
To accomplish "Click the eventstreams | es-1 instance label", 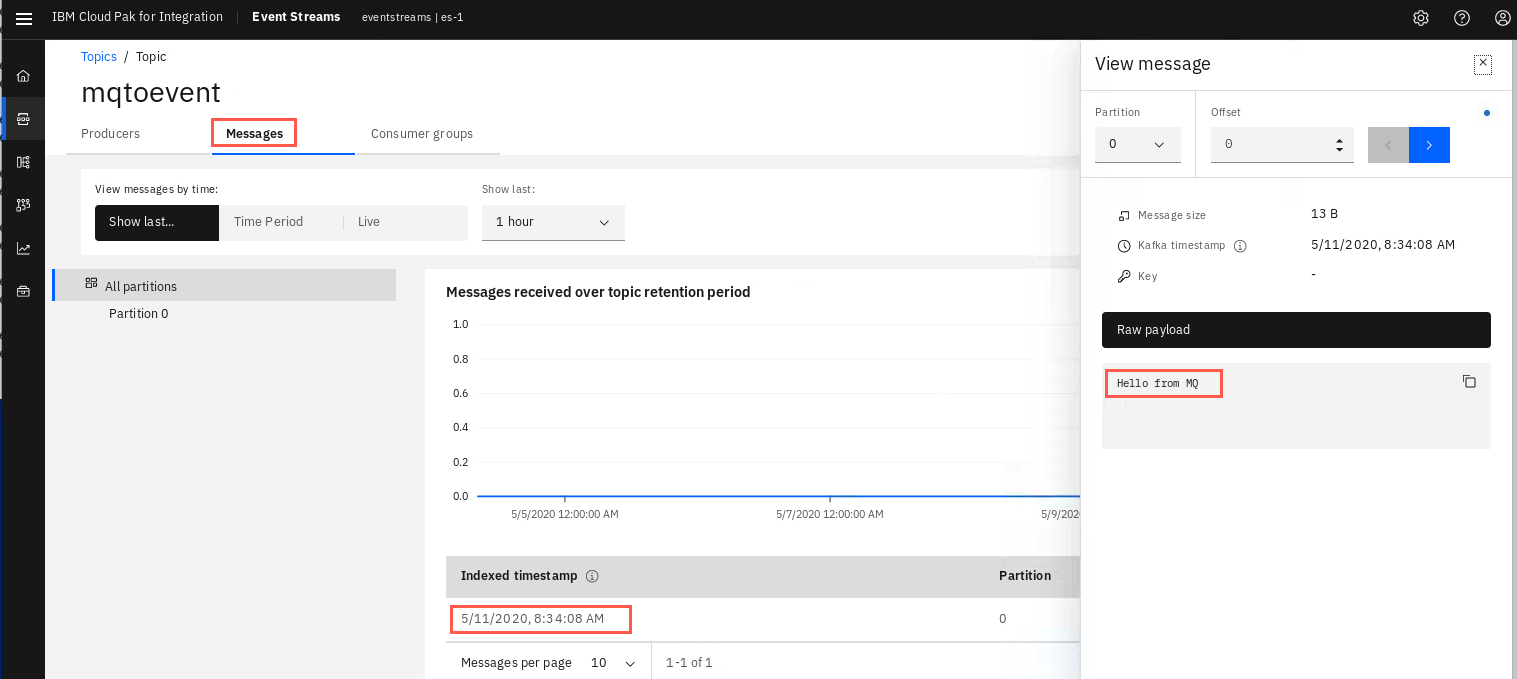I will [412, 17].
